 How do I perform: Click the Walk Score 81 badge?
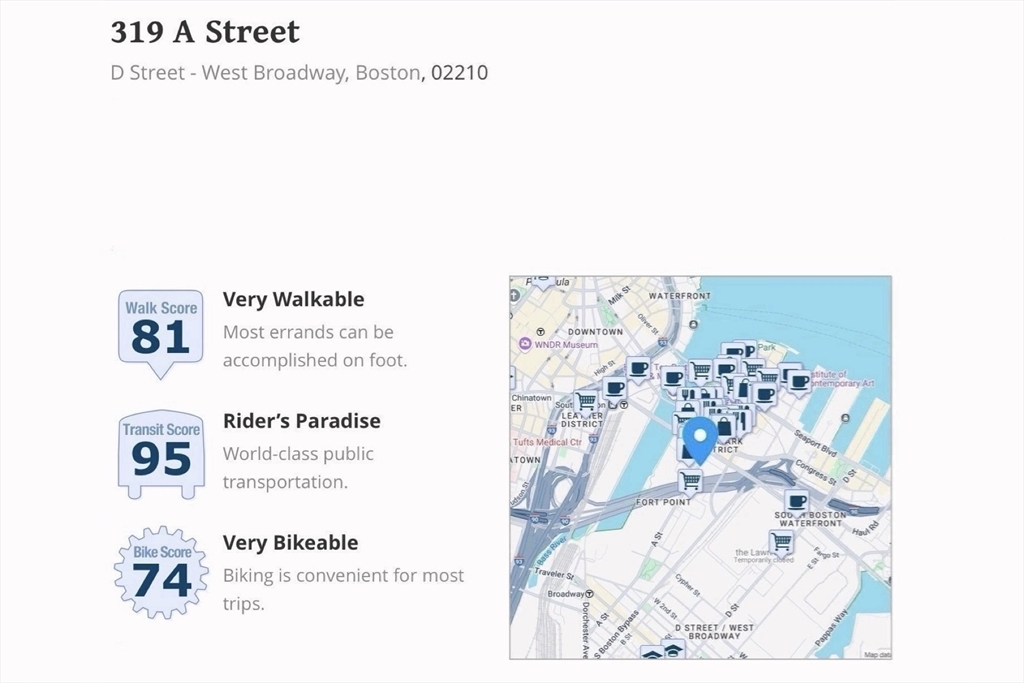(161, 334)
